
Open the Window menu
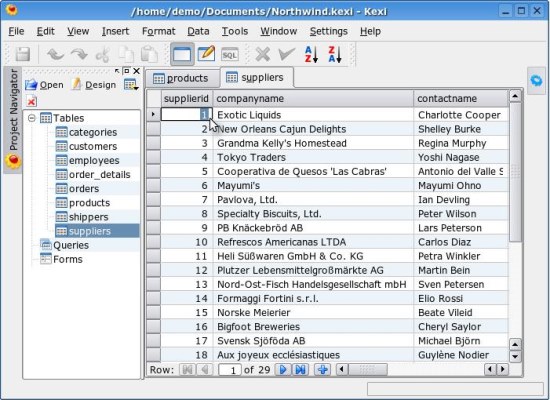point(279,31)
